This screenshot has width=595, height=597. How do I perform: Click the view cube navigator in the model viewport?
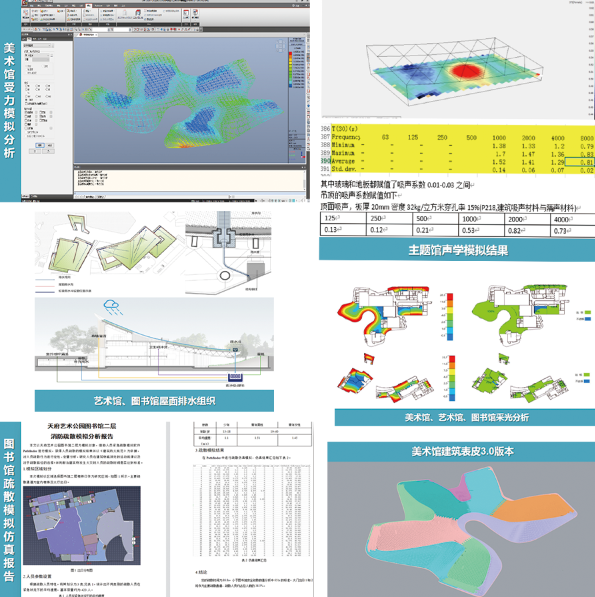(x=280, y=46)
